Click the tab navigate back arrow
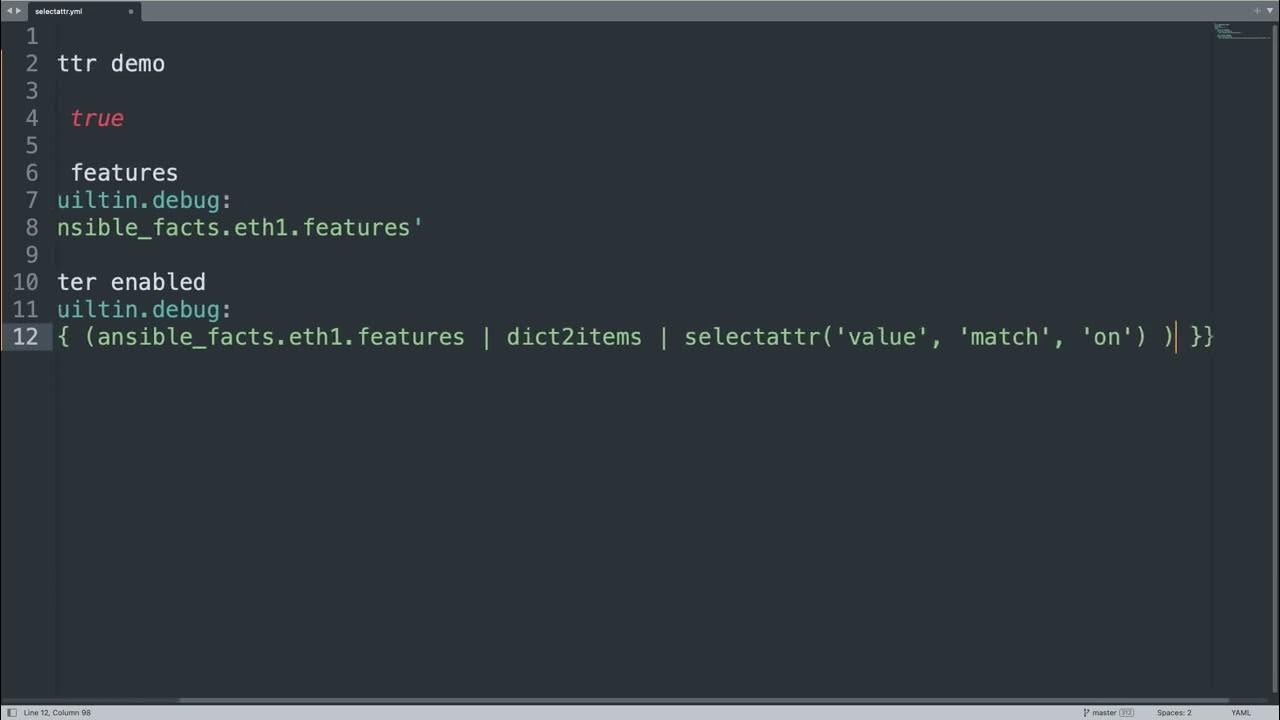This screenshot has height=720, width=1280. click(9, 11)
